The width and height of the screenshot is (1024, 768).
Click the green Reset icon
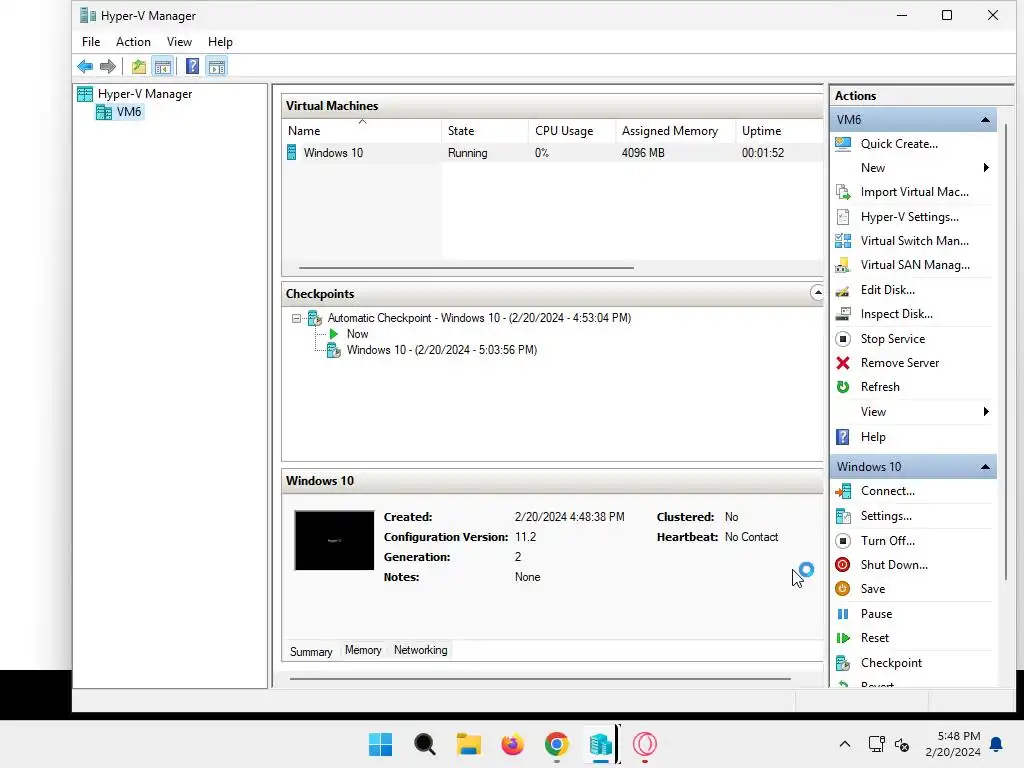tap(843, 638)
